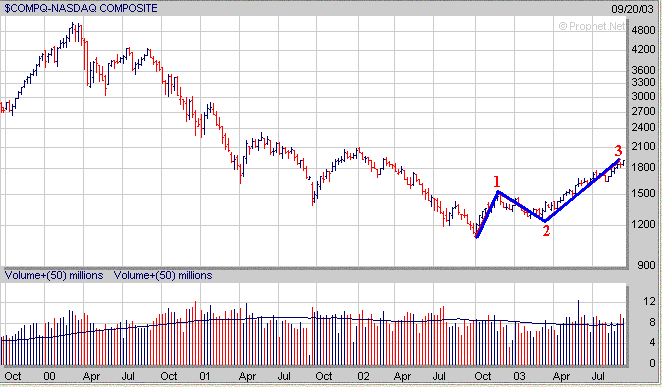
Task: Click the 09/20/03 date label
Action: [632, 9]
